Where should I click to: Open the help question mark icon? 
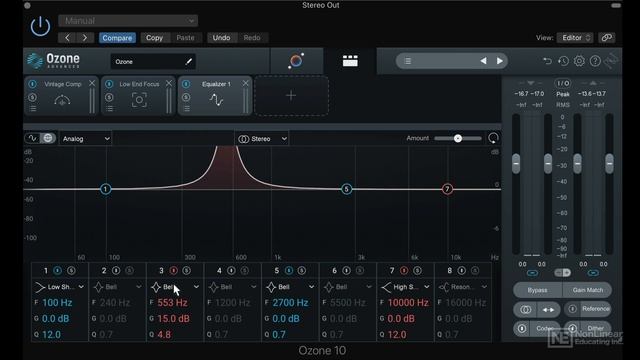[595, 61]
